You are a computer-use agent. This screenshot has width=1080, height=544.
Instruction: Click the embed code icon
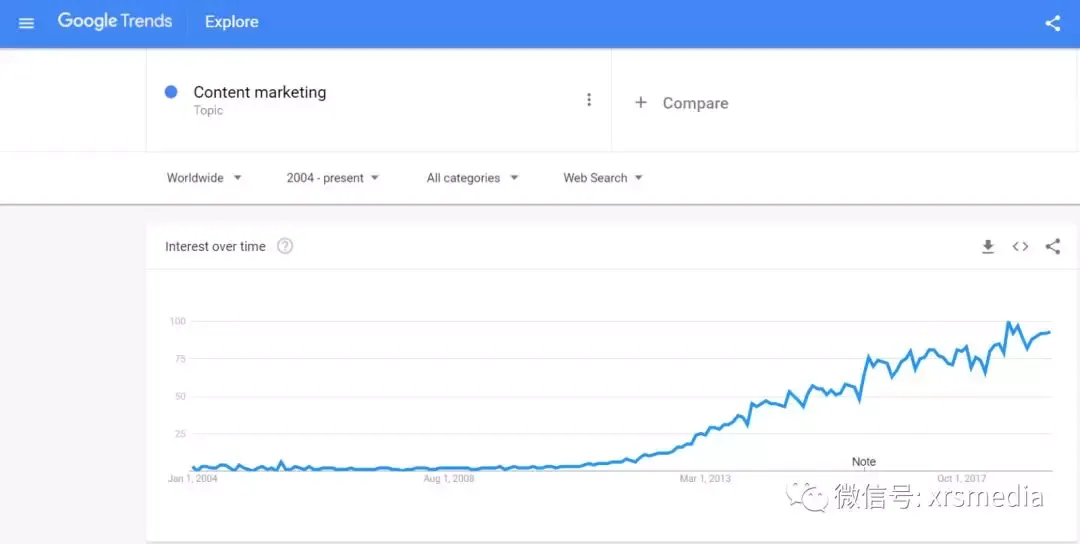point(1020,247)
